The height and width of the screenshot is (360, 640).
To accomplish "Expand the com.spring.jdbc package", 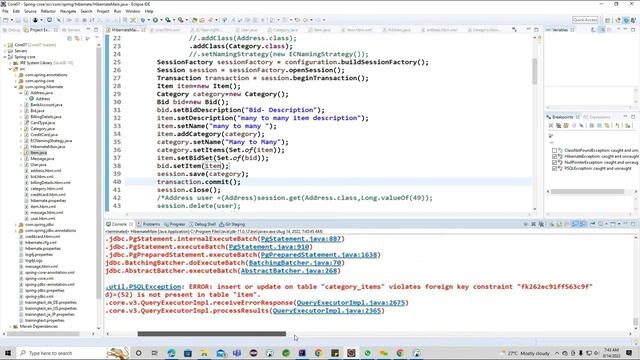I will click(x=16, y=224).
